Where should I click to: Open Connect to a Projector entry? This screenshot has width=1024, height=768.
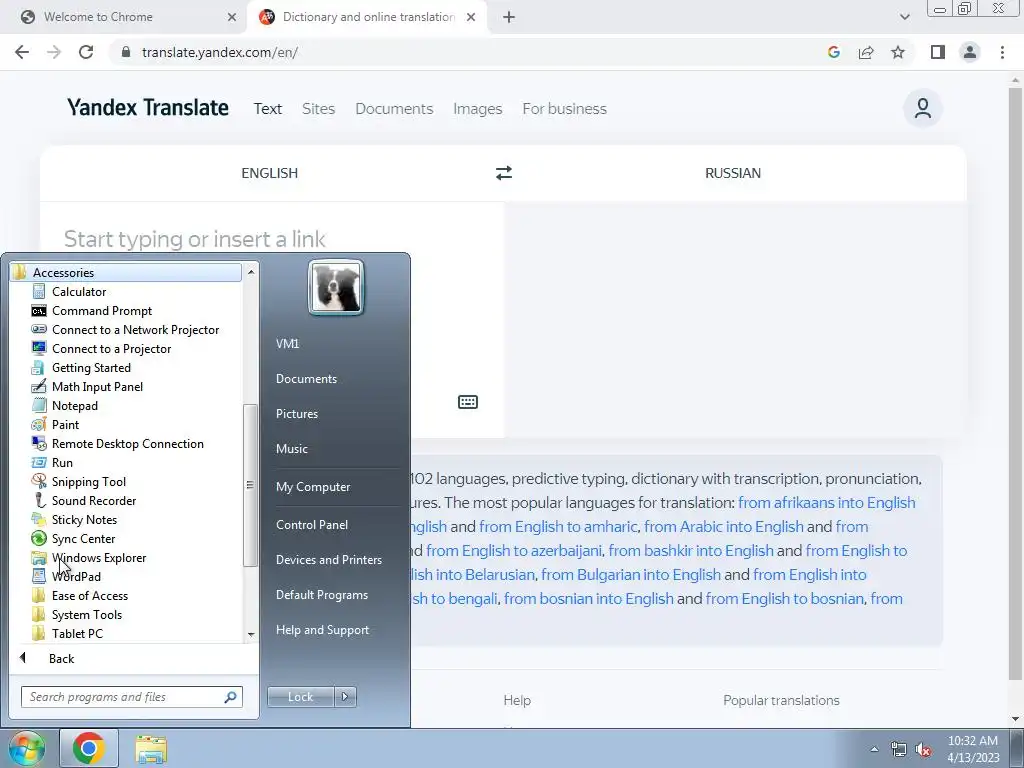pyautogui.click(x=111, y=349)
